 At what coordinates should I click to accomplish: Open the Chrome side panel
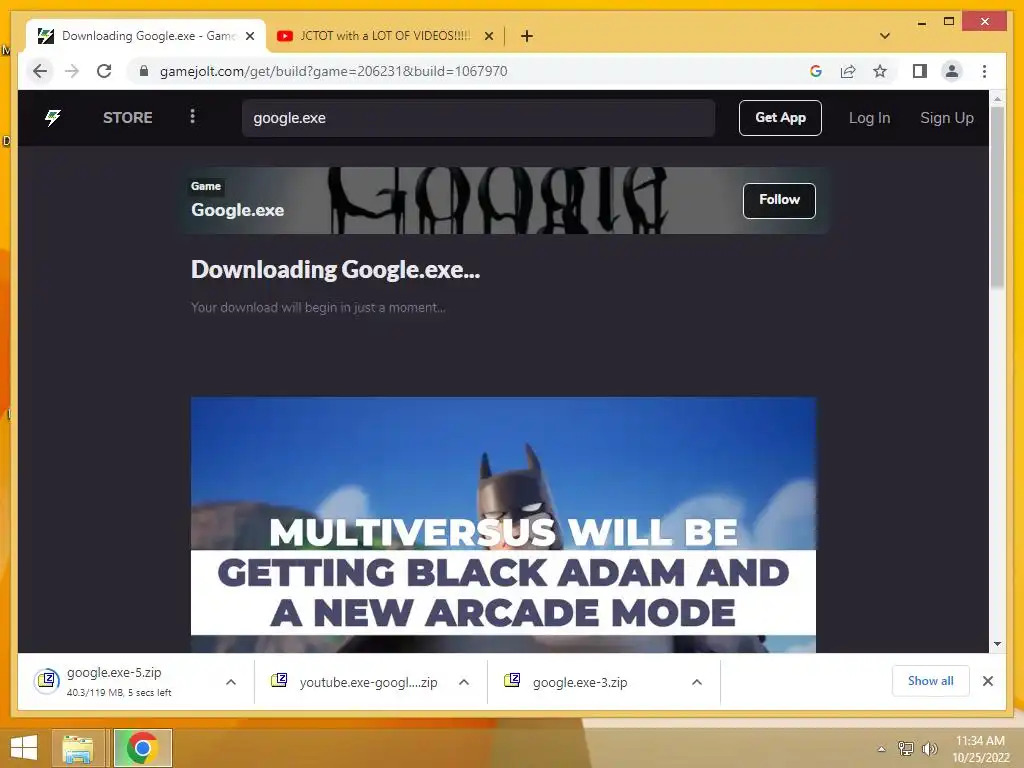[x=920, y=71]
